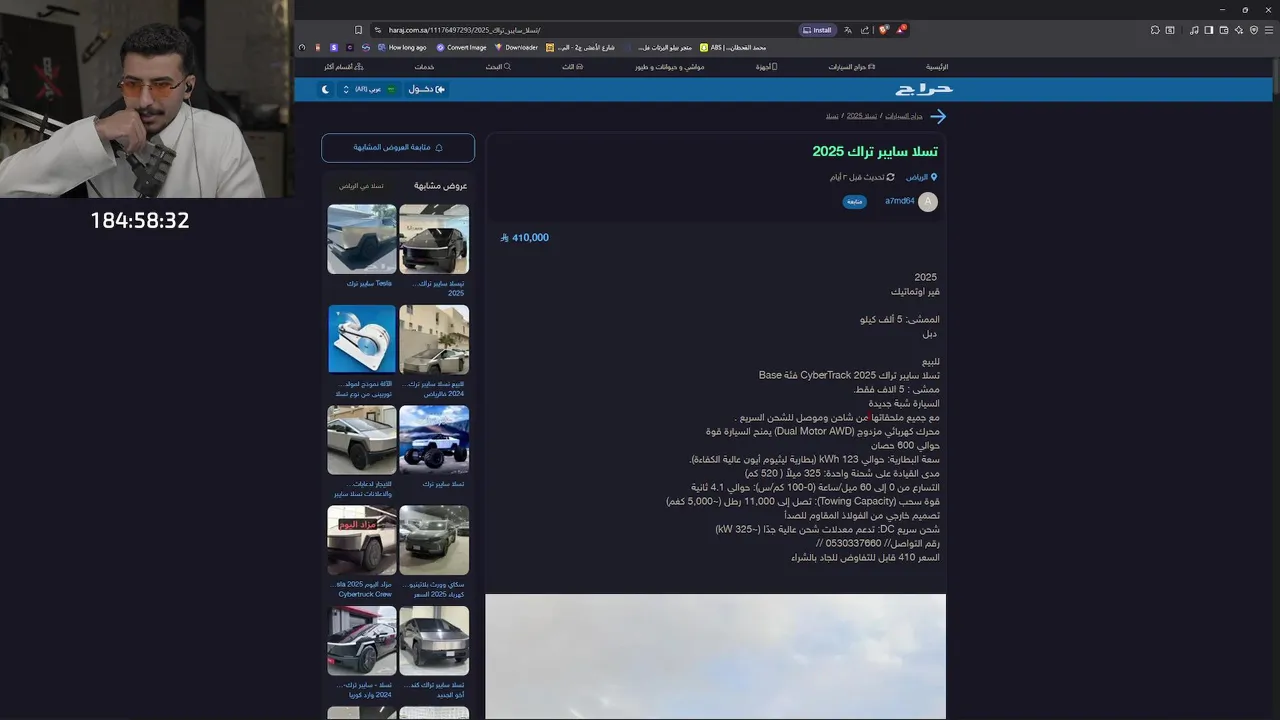This screenshot has height=720, width=1280.
Task: Click the listing title تسلا سايبر تراك 2025
Action: pos(875,151)
